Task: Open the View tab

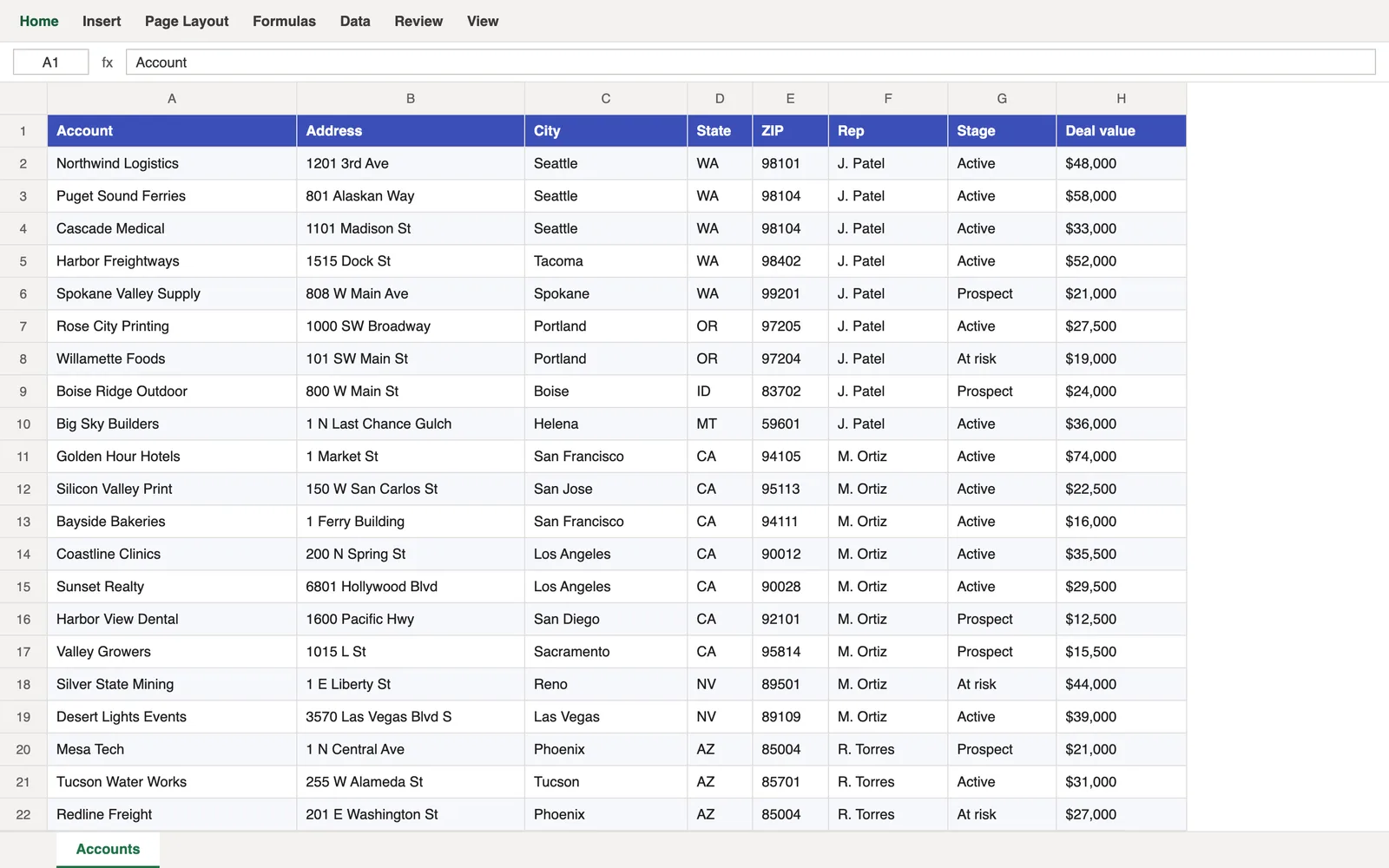Action: [x=483, y=21]
